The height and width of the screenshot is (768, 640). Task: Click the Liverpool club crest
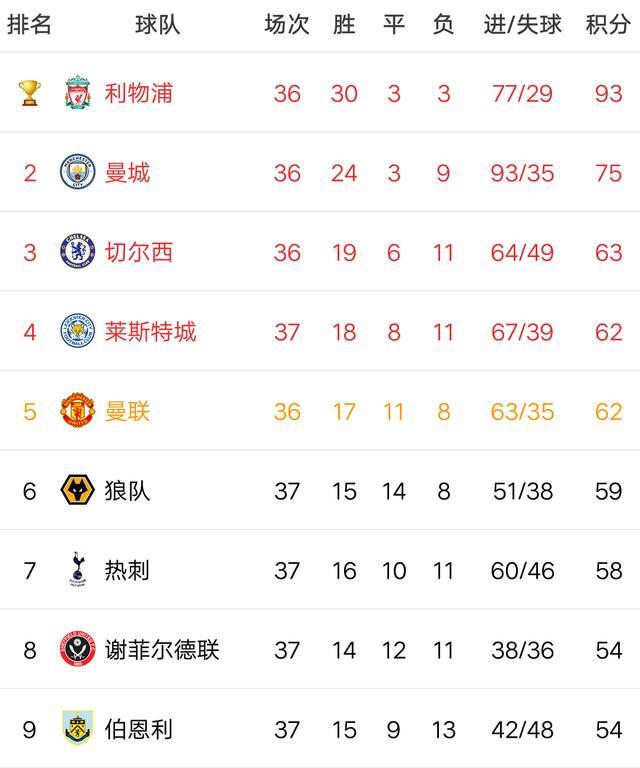click(78, 93)
